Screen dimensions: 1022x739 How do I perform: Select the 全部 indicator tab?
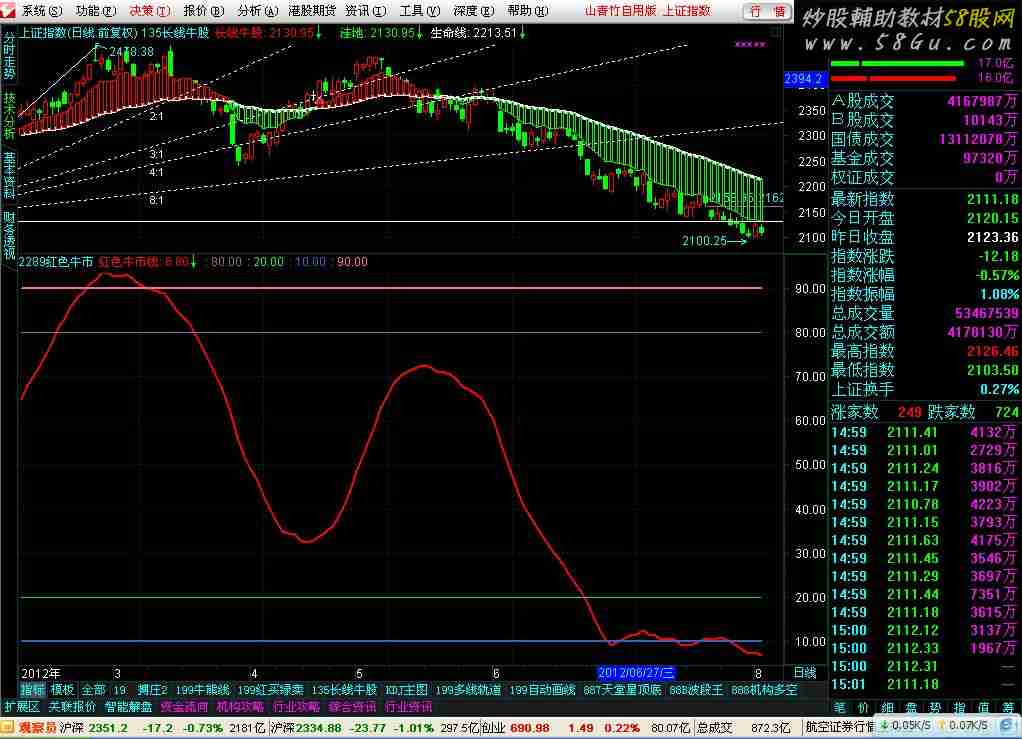93,690
